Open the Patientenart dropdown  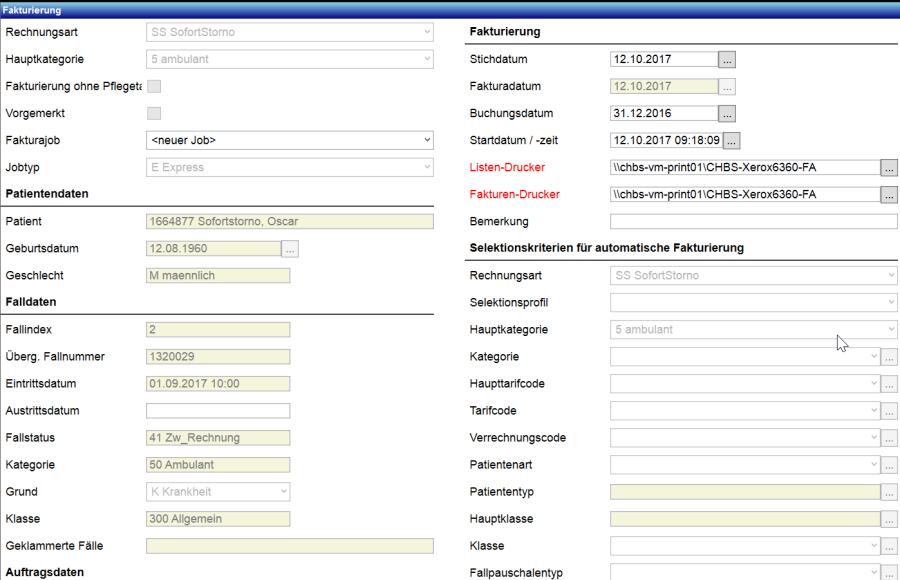click(745, 465)
